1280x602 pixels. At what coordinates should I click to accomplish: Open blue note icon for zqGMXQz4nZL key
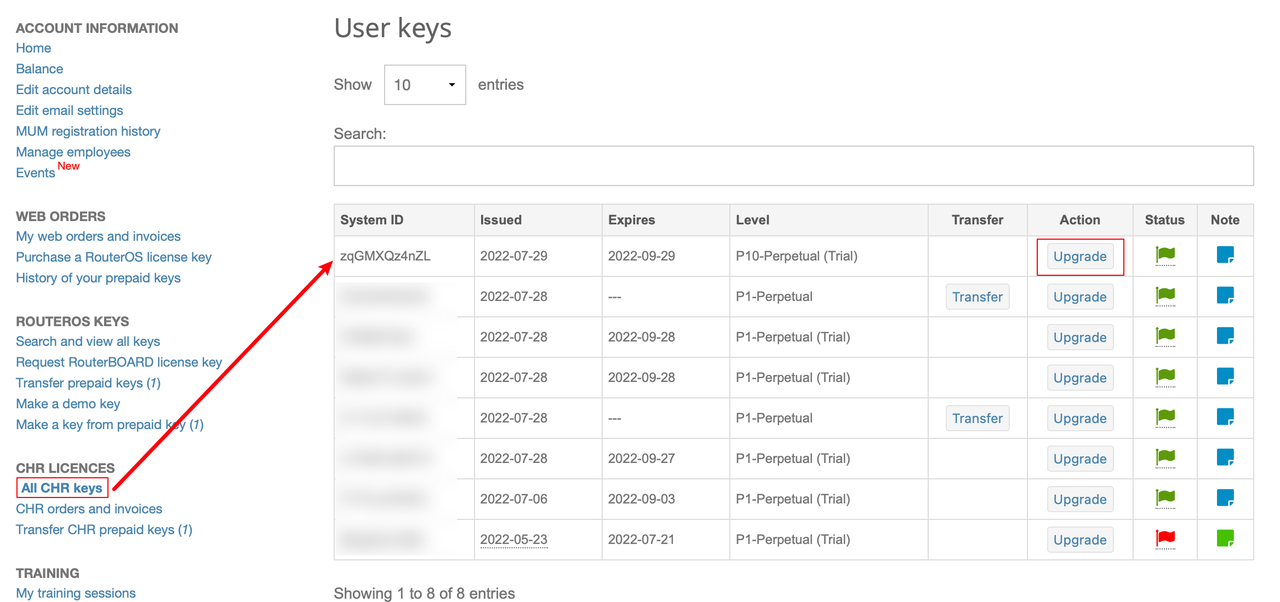coord(1225,255)
